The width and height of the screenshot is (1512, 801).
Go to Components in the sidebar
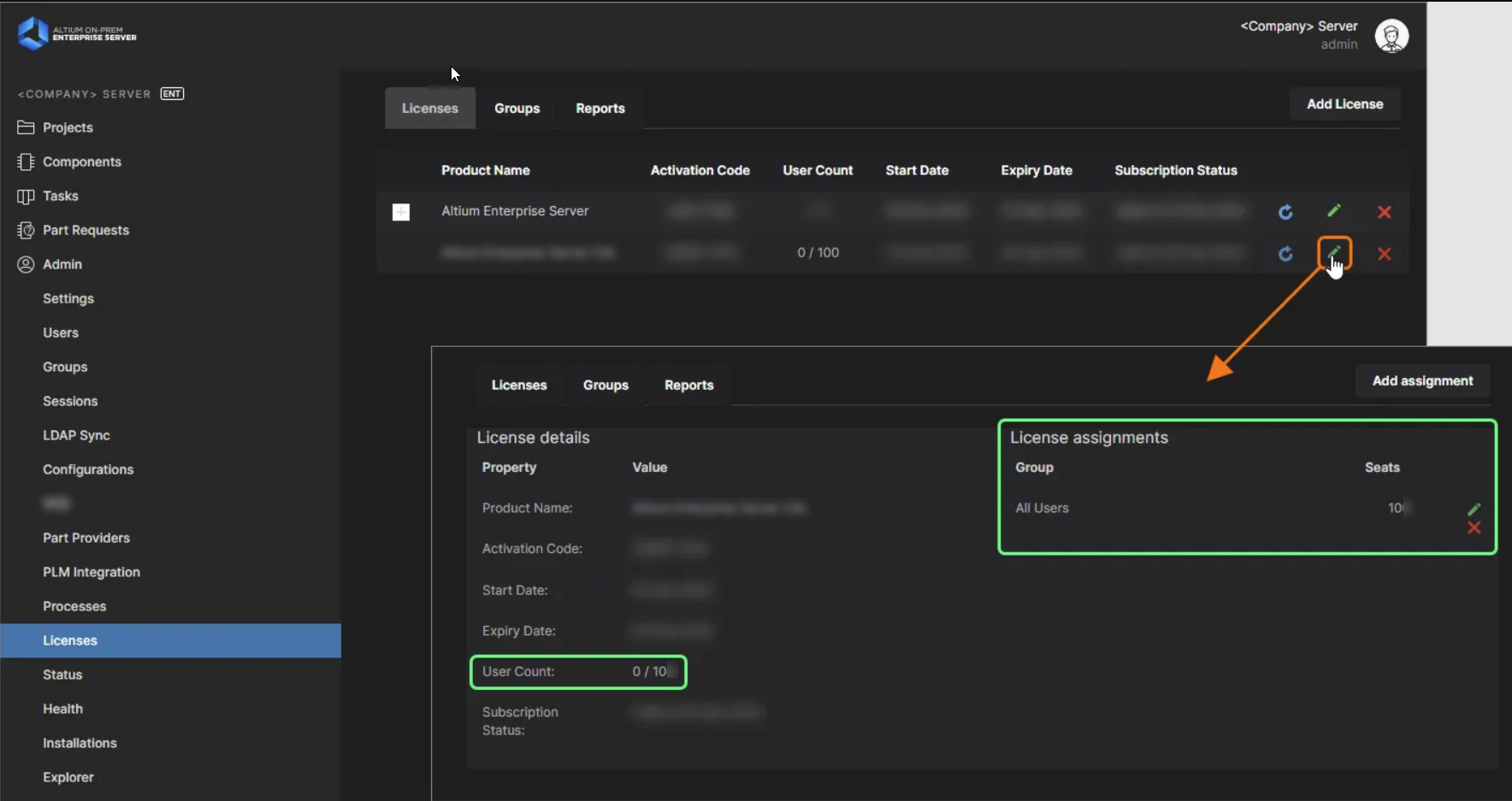point(81,162)
